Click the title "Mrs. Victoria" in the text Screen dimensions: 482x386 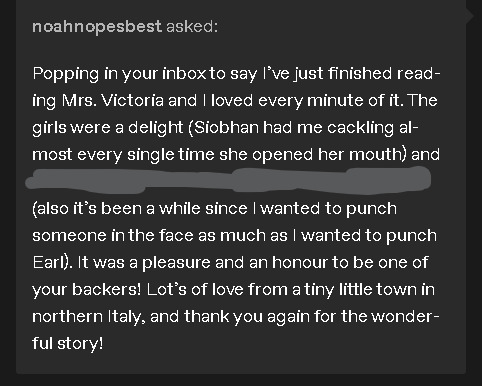[x=112, y=101]
